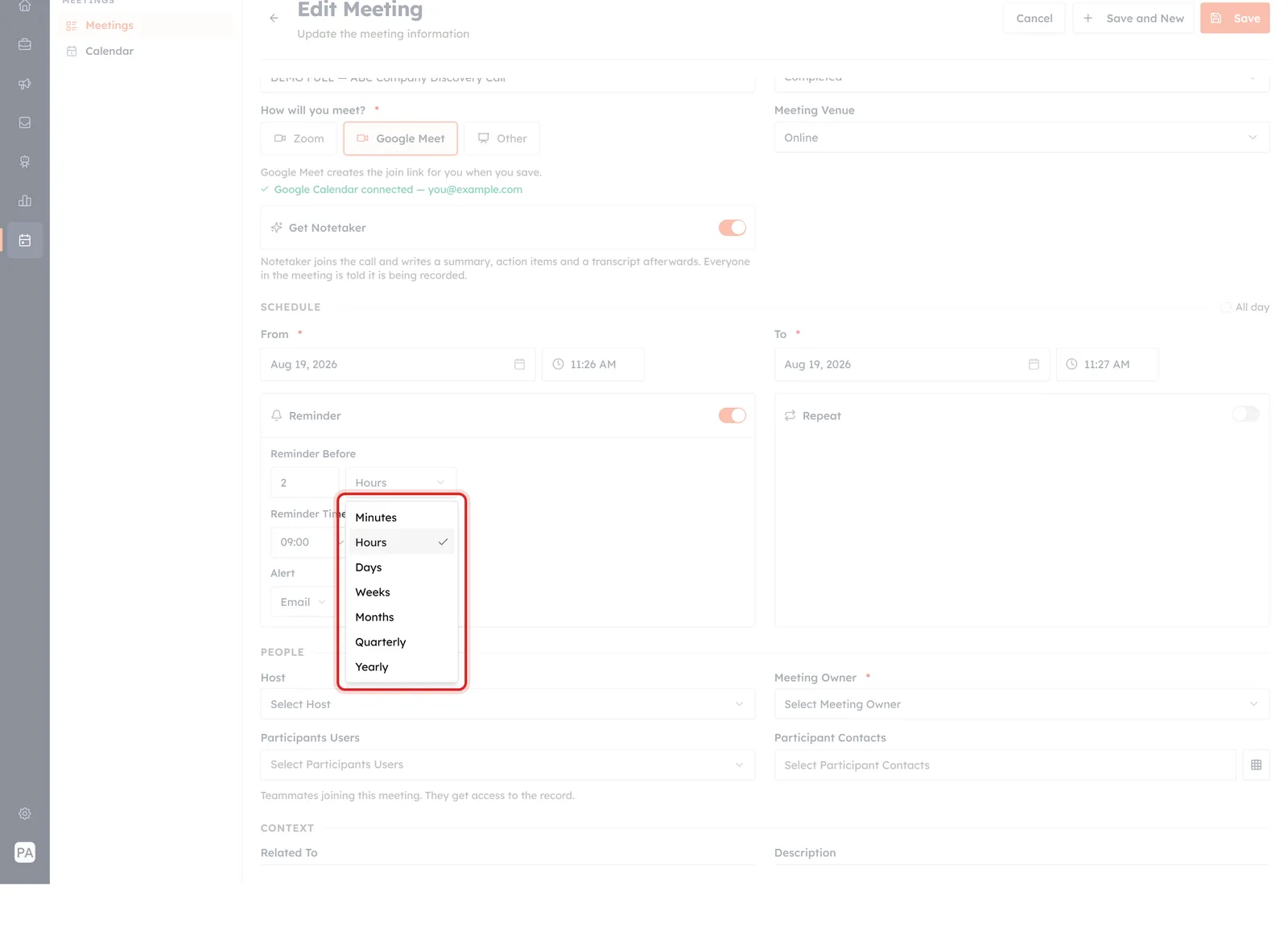Save the meeting with the Save button
Screen dimensions: 1288x944
click(1235, 18)
